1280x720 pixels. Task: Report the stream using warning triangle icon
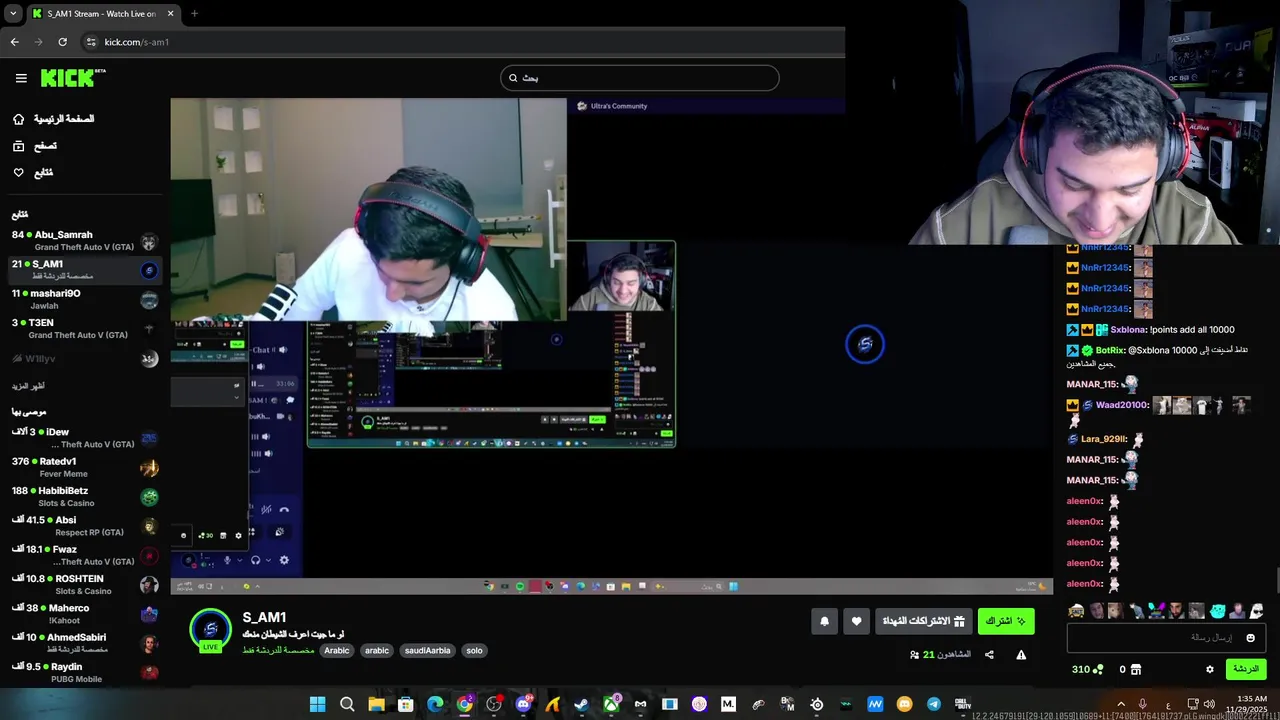tap(1021, 655)
